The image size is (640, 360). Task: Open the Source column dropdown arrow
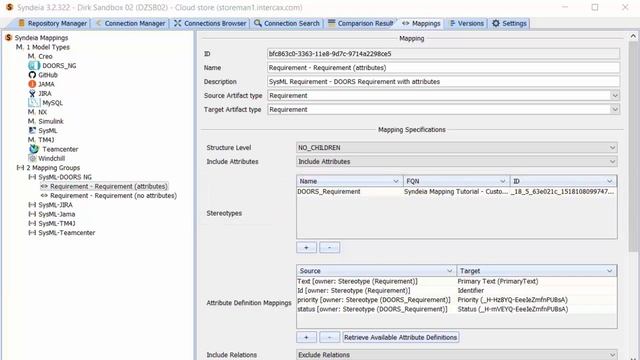(449, 271)
